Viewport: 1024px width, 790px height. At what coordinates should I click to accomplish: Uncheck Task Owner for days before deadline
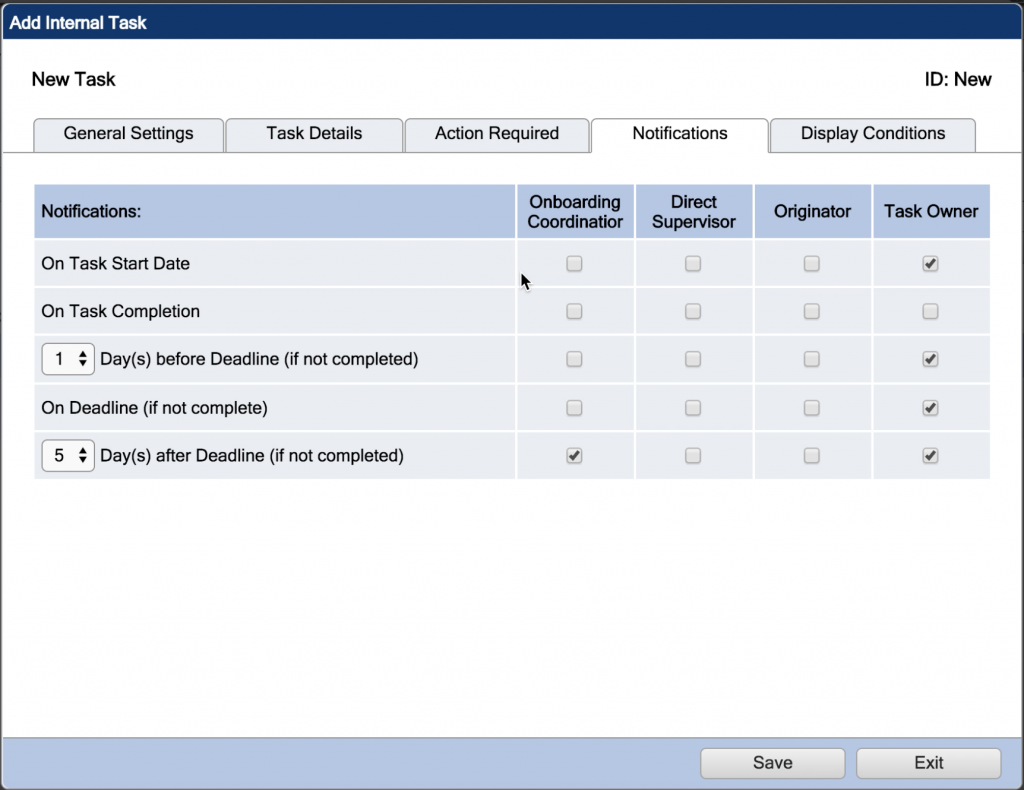tap(930, 359)
